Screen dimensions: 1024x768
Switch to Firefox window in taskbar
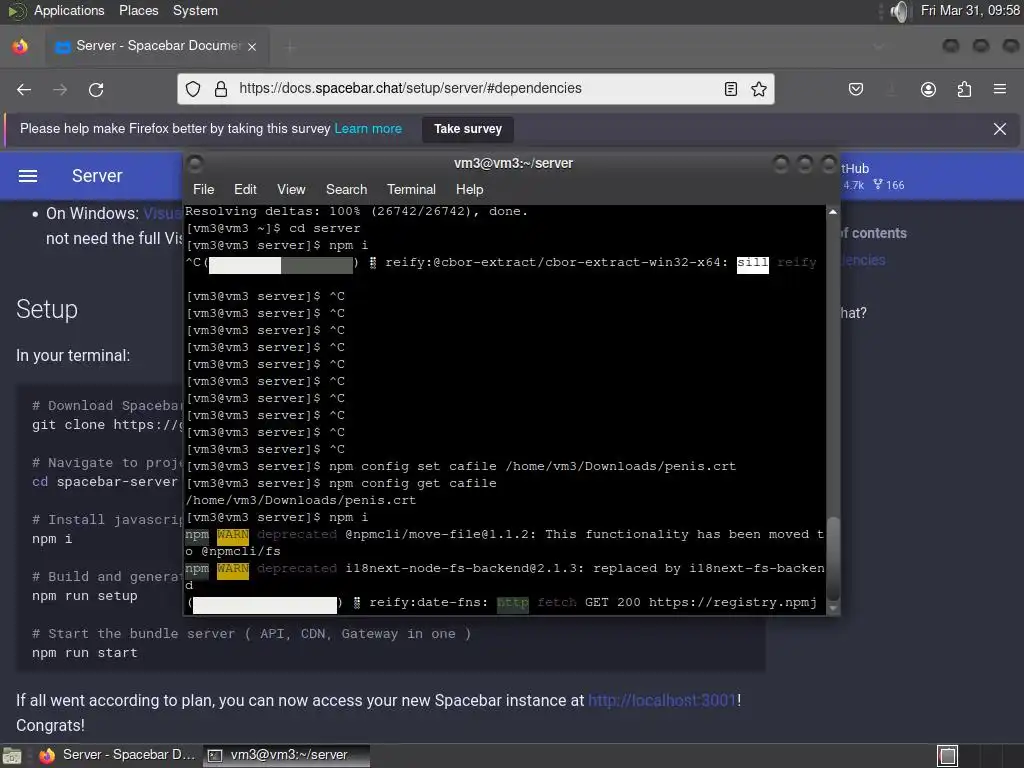point(118,755)
